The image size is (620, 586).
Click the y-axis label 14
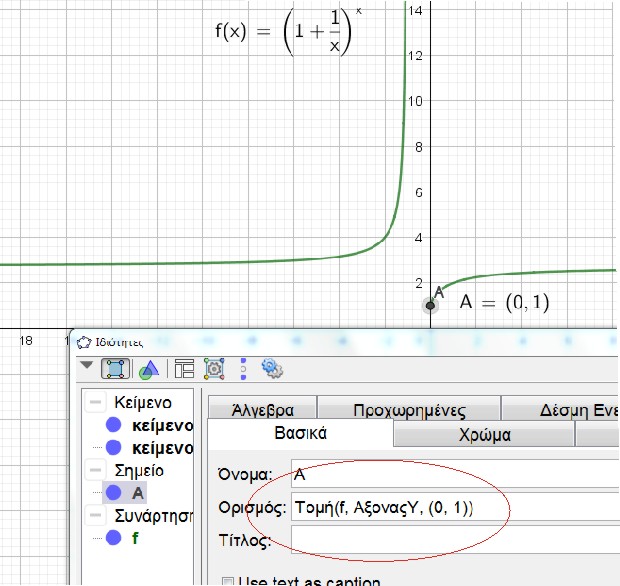[x=416, y=10]
